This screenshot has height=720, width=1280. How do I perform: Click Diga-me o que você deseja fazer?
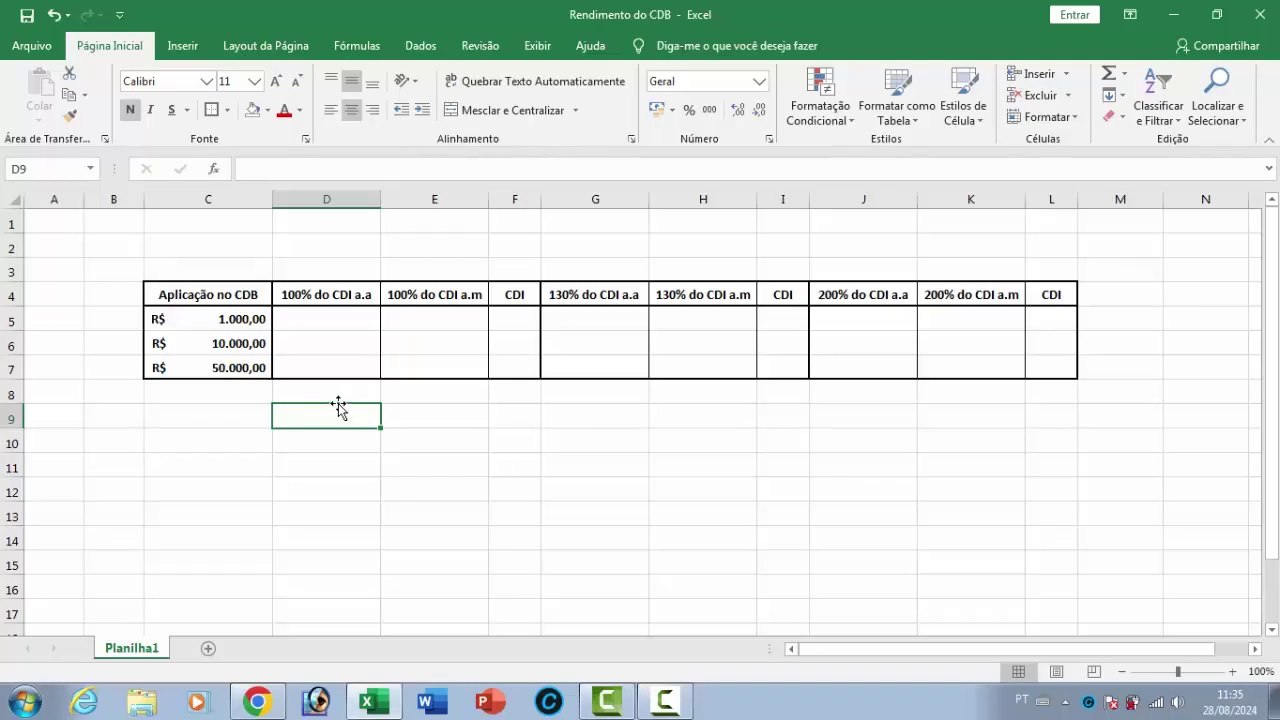coord(737,46)
